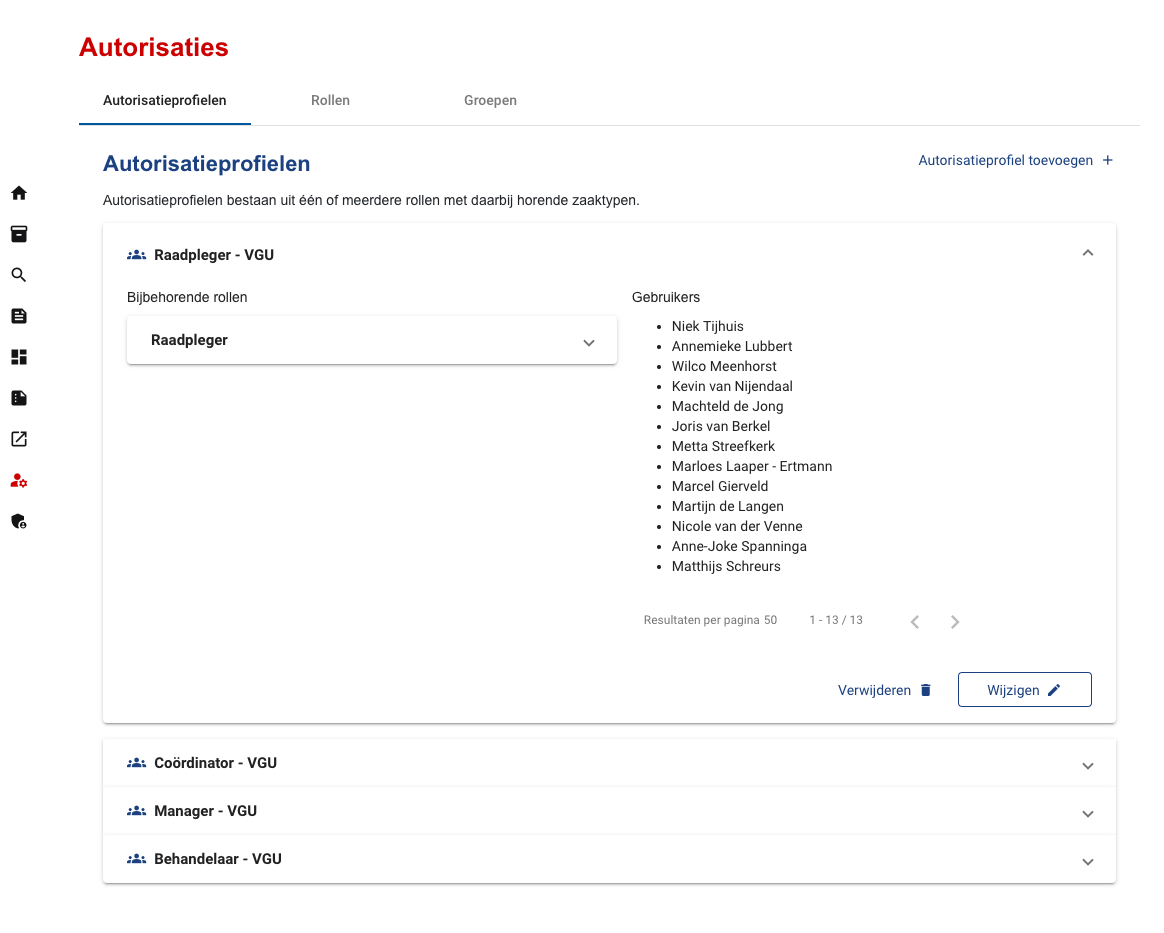Click pencil icon in Wijzigen button
1164x933 pixels.
point(1054,690)
